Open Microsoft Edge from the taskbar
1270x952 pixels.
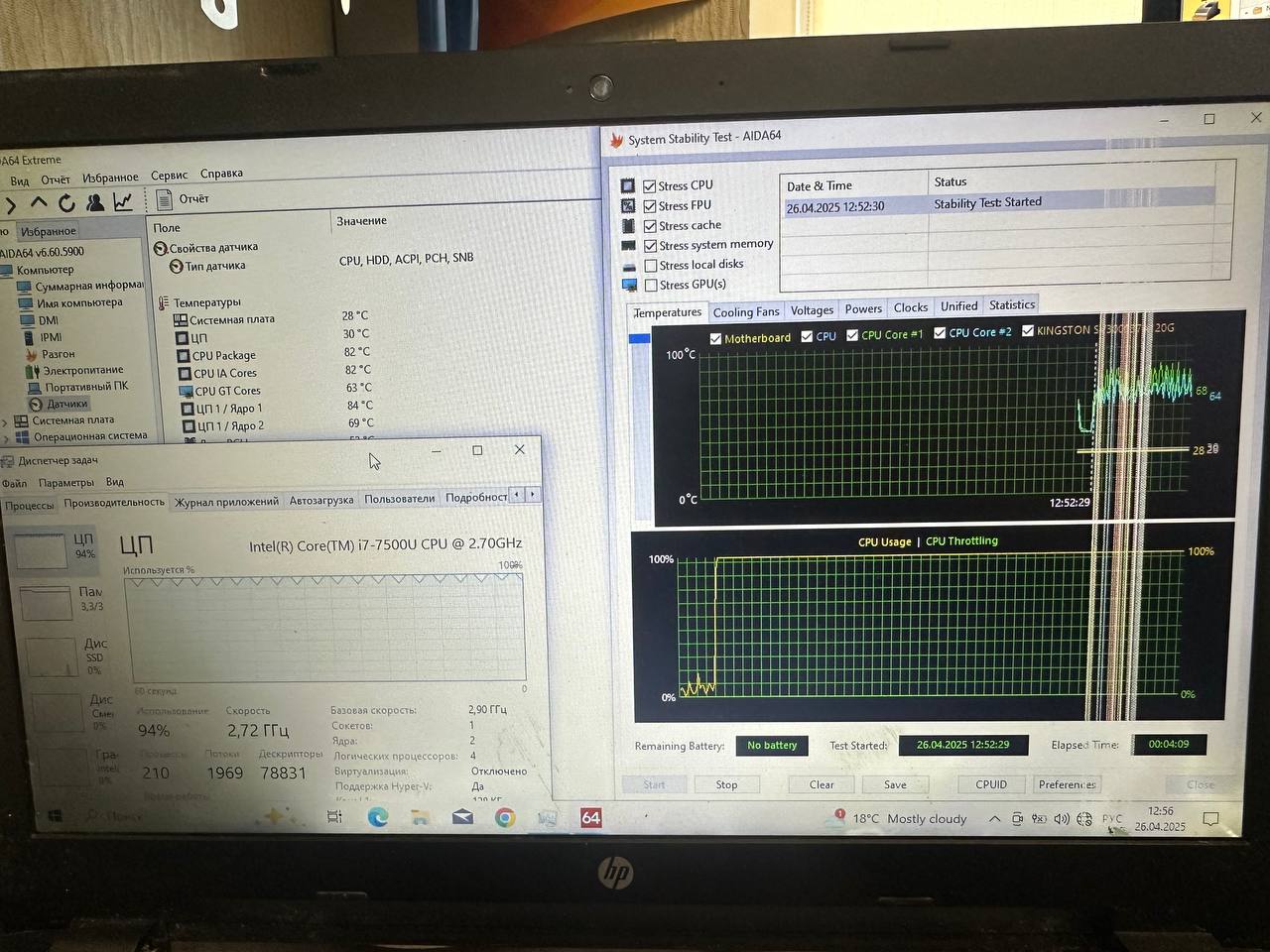click(378, 817)
